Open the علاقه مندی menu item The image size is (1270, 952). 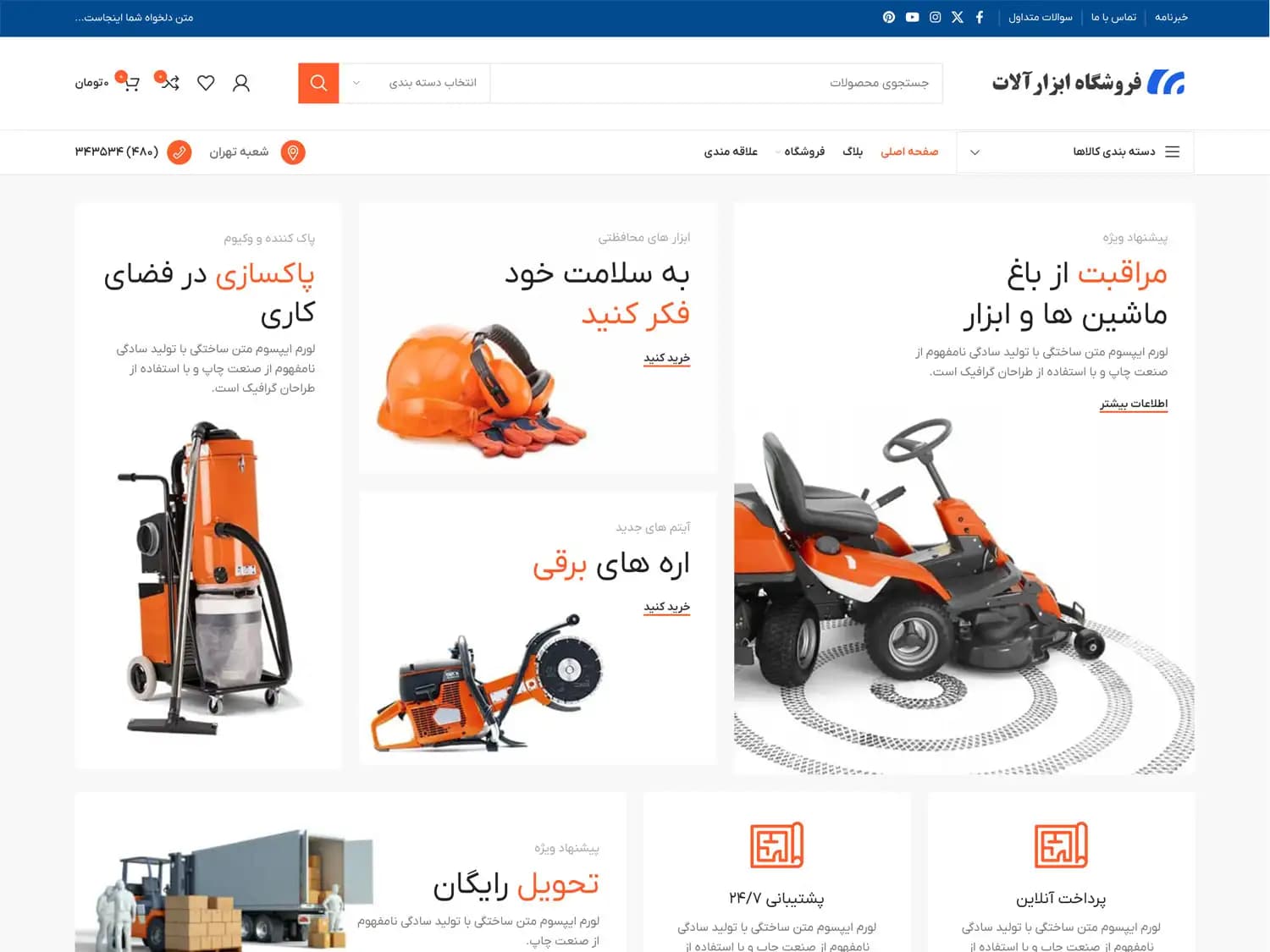pyautogui.click(x=731, y=151)
